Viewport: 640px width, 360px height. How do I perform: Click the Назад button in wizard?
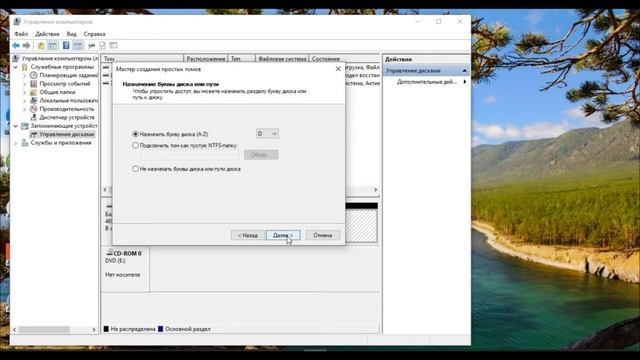[x=248, y=235]
